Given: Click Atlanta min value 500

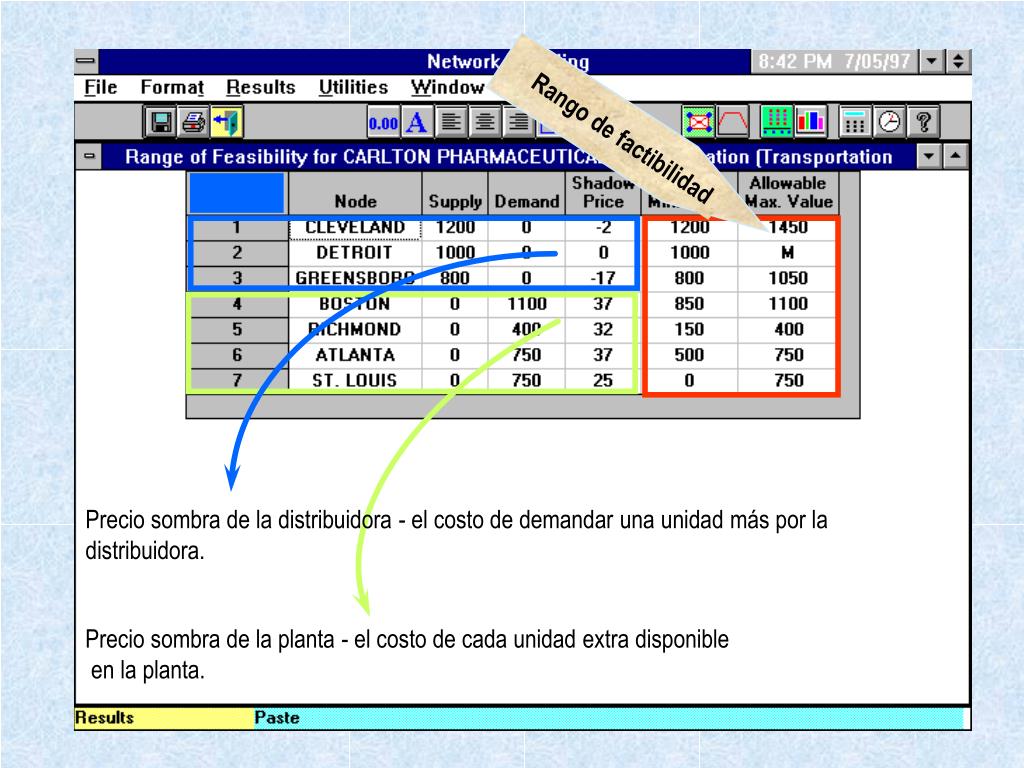Looking at the screenshot, I should 689,355.
